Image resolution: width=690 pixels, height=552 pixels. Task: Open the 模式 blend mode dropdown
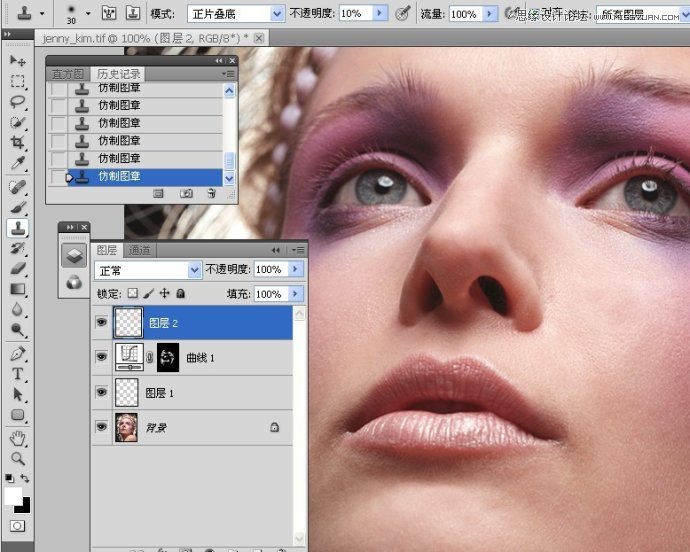click(235, 14)
